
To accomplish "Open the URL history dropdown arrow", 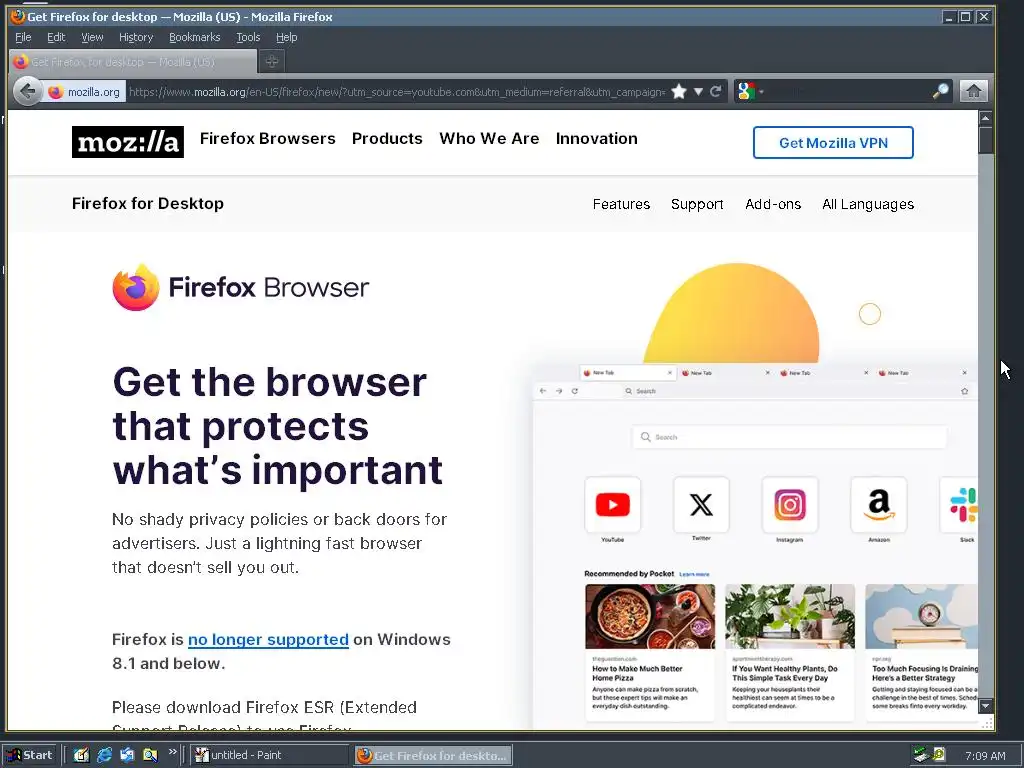I will click(698, 91).
